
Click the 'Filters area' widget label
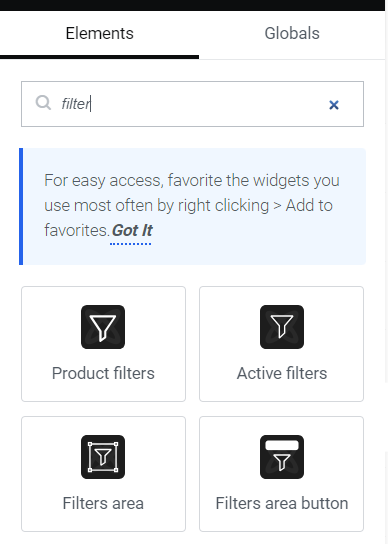click(103, 503)
